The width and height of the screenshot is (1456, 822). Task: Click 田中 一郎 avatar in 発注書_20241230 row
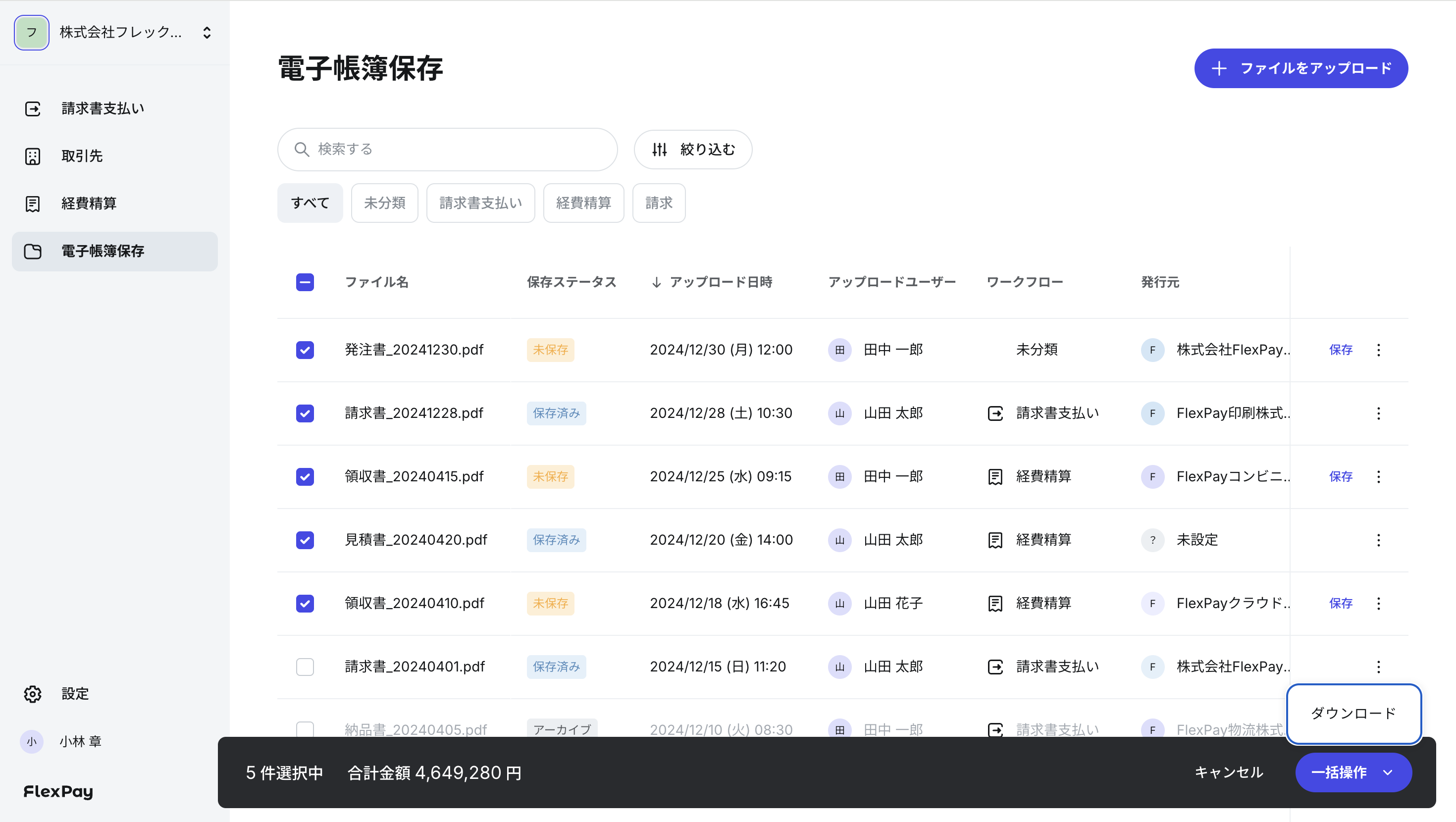[x=840, y=350]
